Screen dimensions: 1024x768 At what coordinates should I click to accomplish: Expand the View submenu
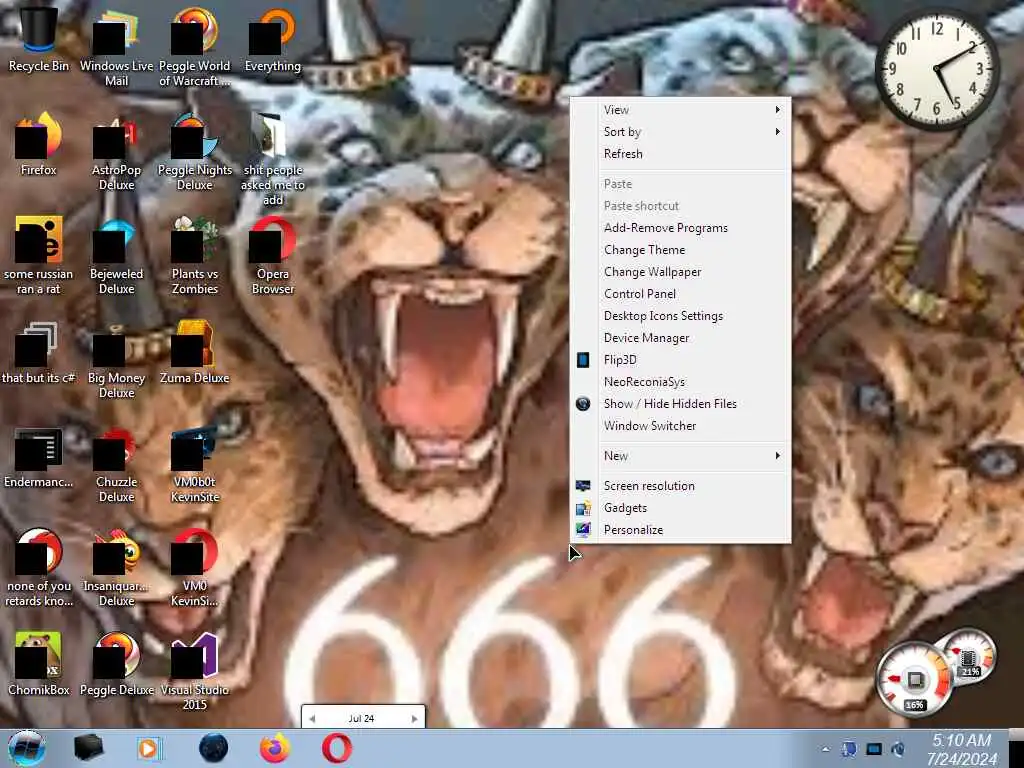click(680, 110)
